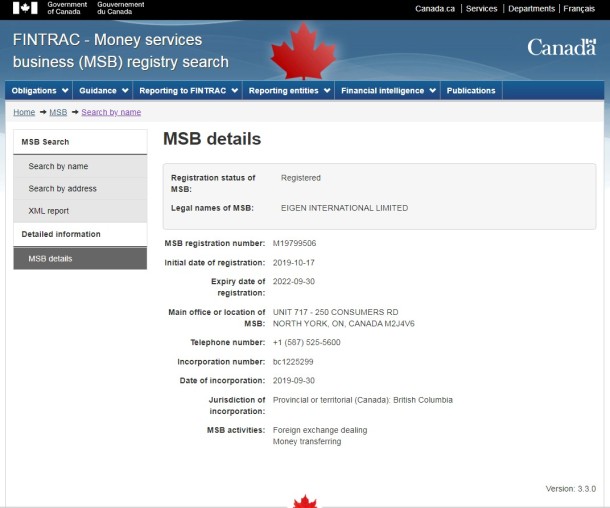Click Search by name breadcrumb link
The width and height of the screenshot is (610, 508).
click(x=111, y=112)
